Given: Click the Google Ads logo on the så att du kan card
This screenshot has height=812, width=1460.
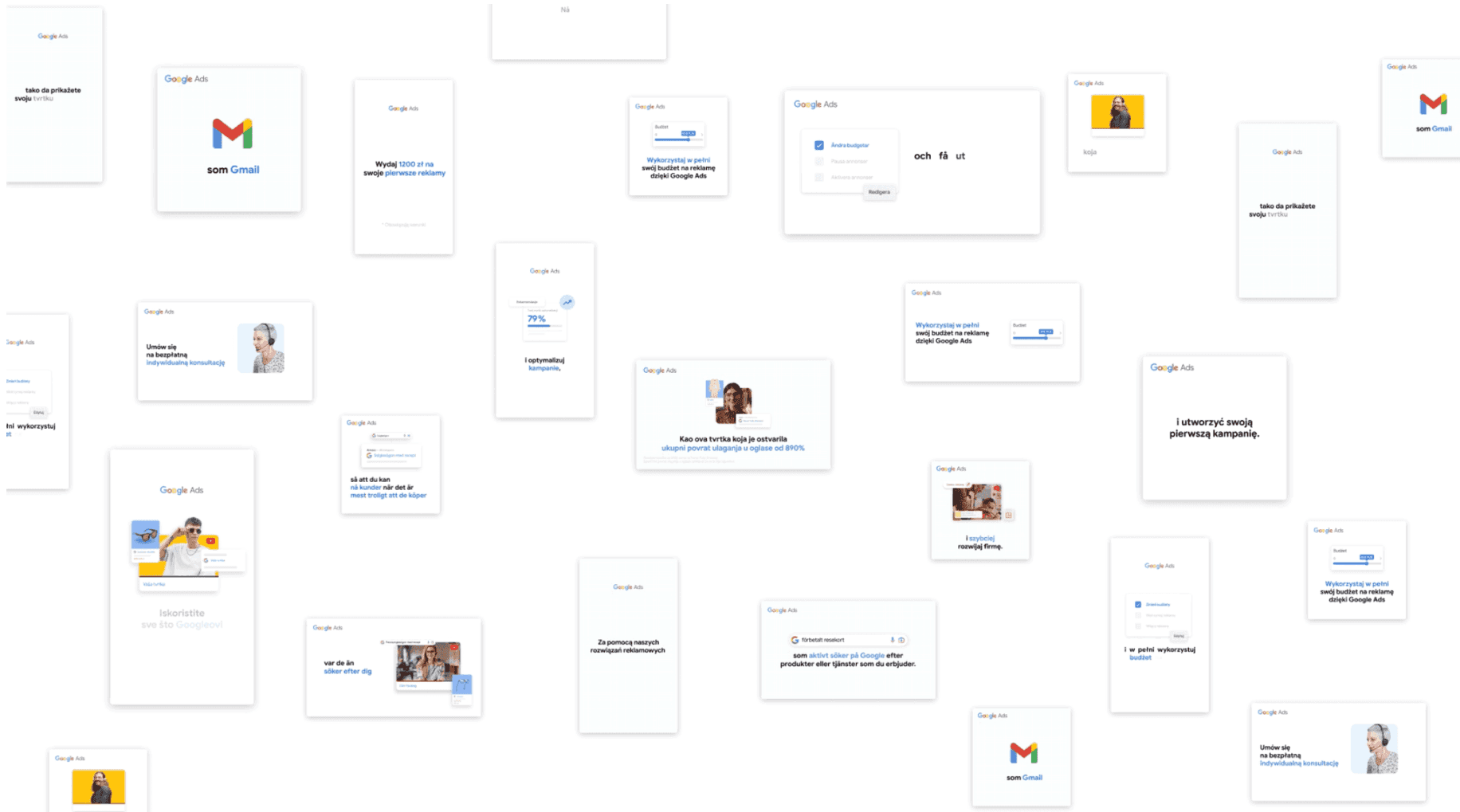Looking at the screenshot, I should click(x=362, y=423).
